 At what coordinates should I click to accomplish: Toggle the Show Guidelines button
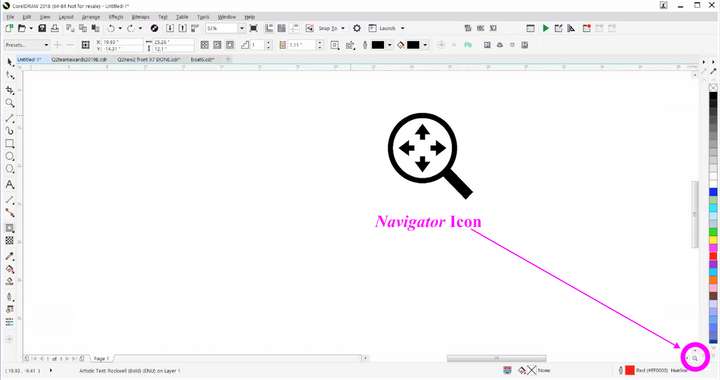tap(294, 28)
